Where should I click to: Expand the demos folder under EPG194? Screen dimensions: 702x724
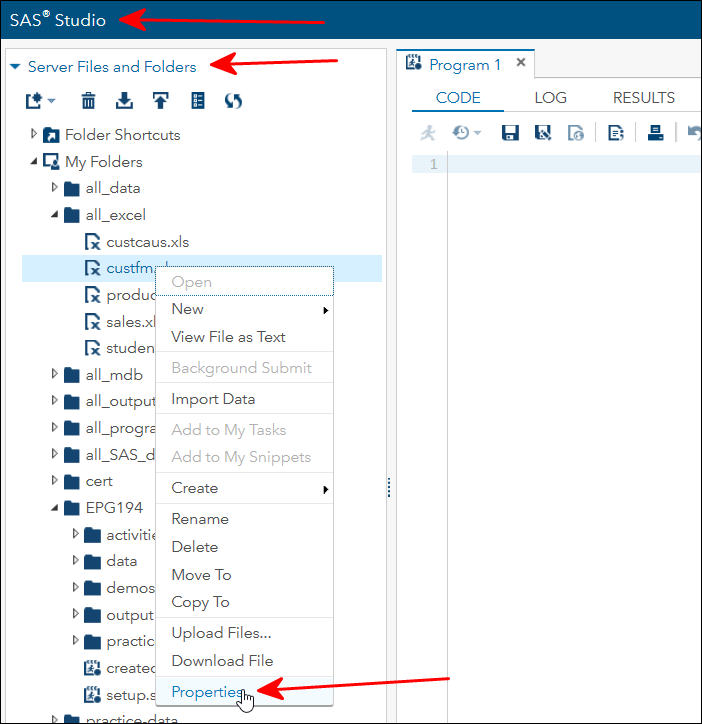tap(75, 587)
